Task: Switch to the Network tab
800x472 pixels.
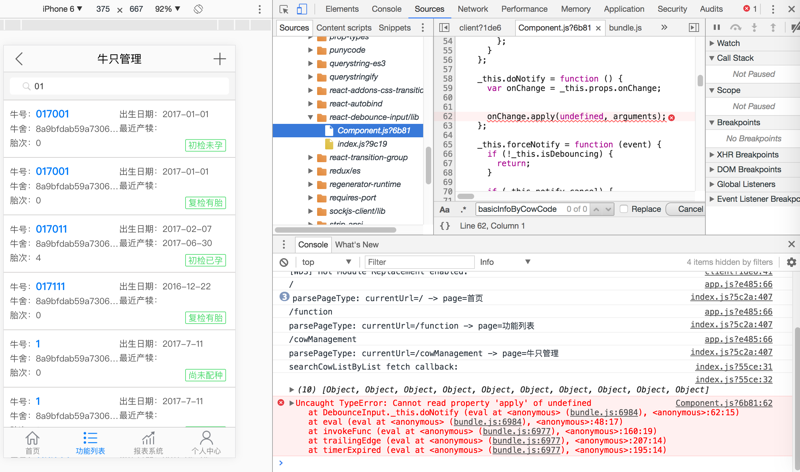Action: coord(473,9)
